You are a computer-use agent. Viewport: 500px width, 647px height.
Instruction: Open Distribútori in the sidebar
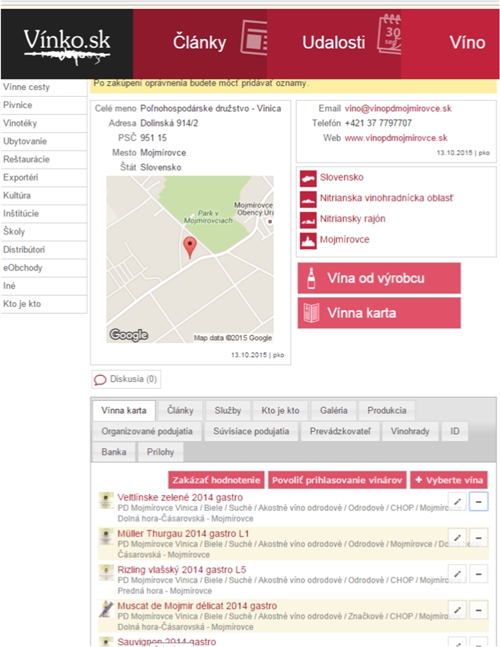44,250
